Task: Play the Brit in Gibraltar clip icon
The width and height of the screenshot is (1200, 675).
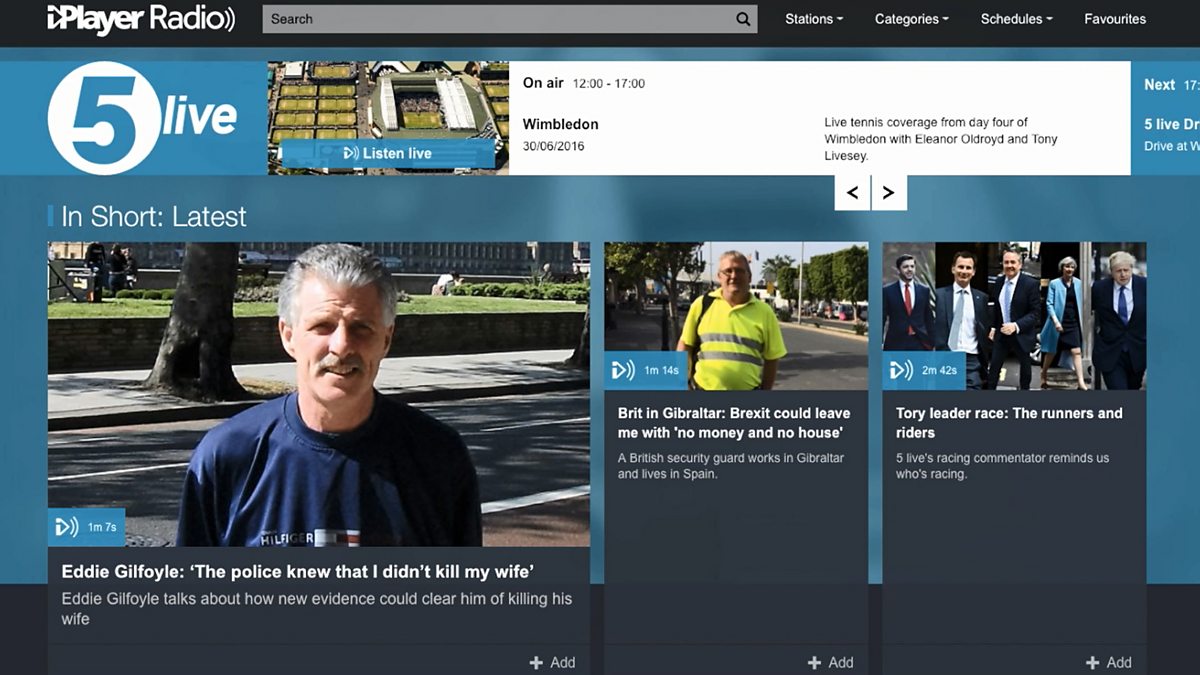Action: coord(624,371)
